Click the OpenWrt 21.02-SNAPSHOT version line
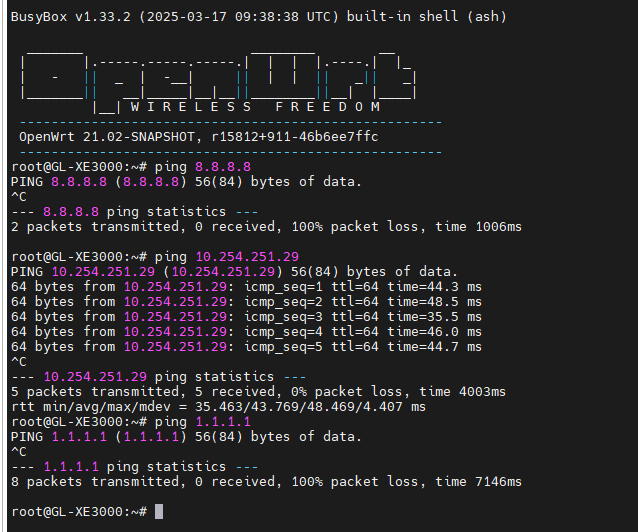 [x=198, y=136]
